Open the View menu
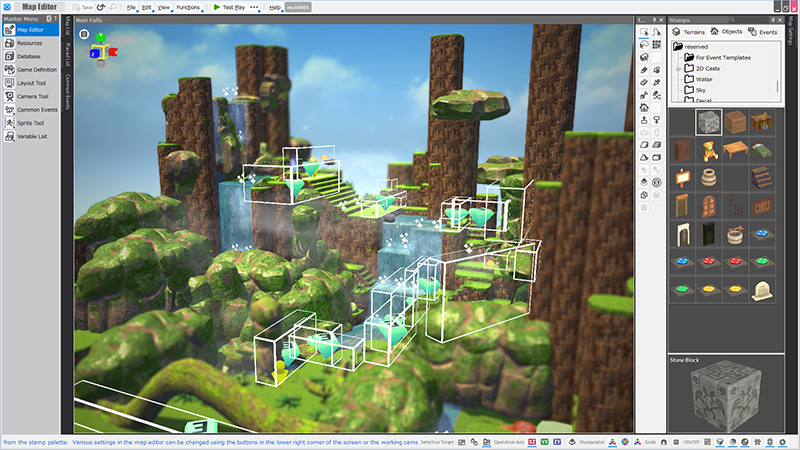This screenshot has width=800, height=450. (163, 7)
